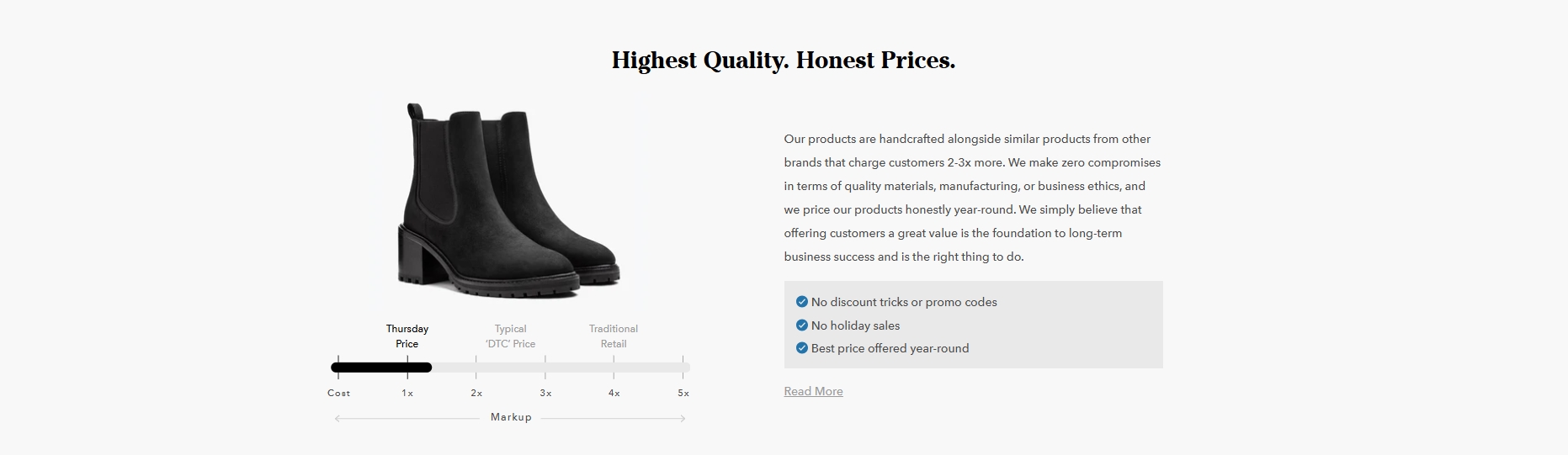Click the 5x tick label
This screenshot has width=1568, height=455.
(x=683, y=393)
